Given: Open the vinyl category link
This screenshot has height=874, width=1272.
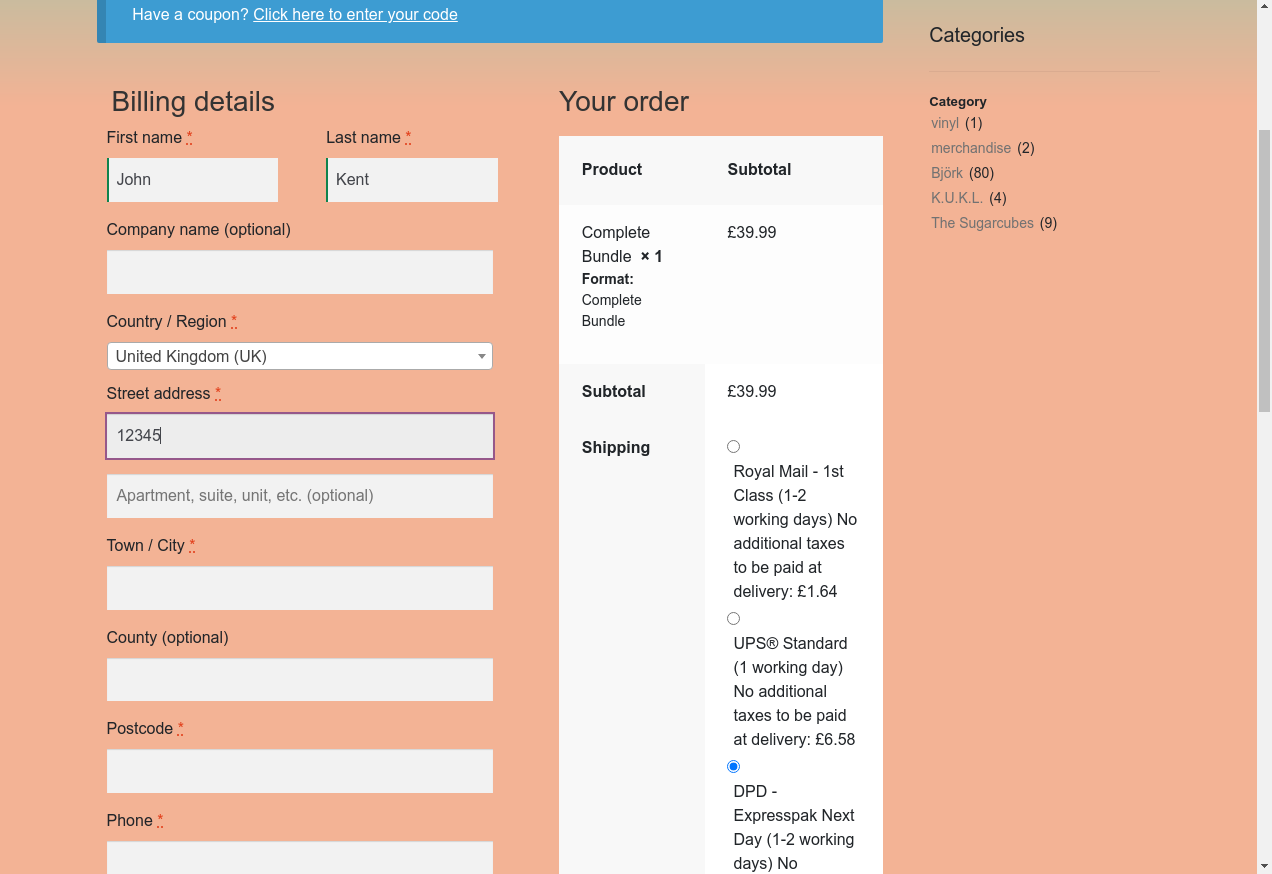Looking at the screenshot, I should (x=945, y=123).
